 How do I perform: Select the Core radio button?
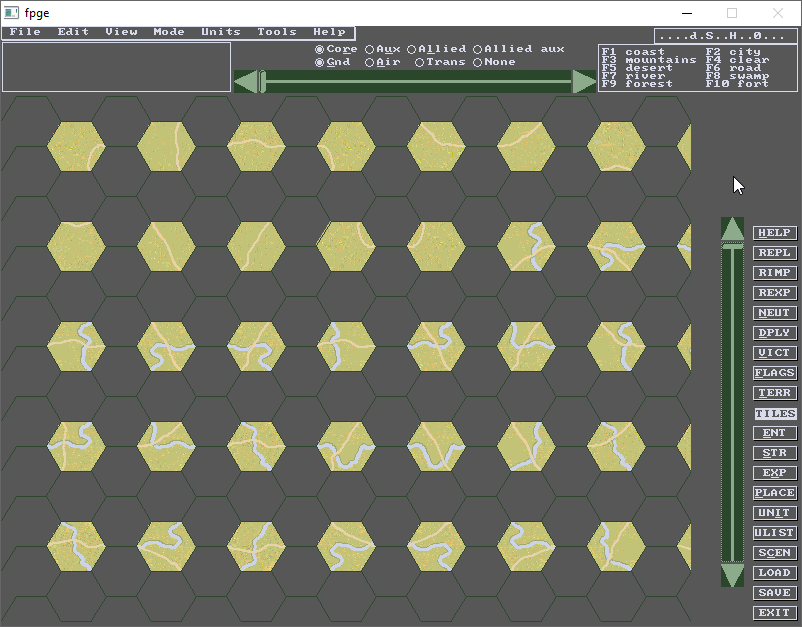pos(336,49)
